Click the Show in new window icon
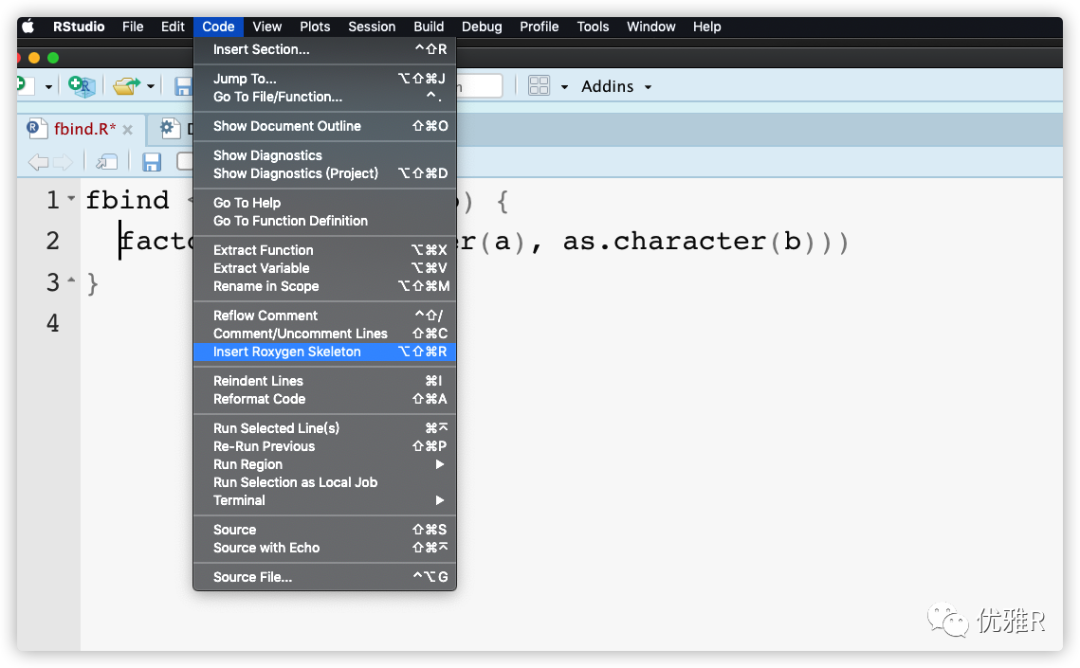The image size is (1080, 668). tap(107, 163)
